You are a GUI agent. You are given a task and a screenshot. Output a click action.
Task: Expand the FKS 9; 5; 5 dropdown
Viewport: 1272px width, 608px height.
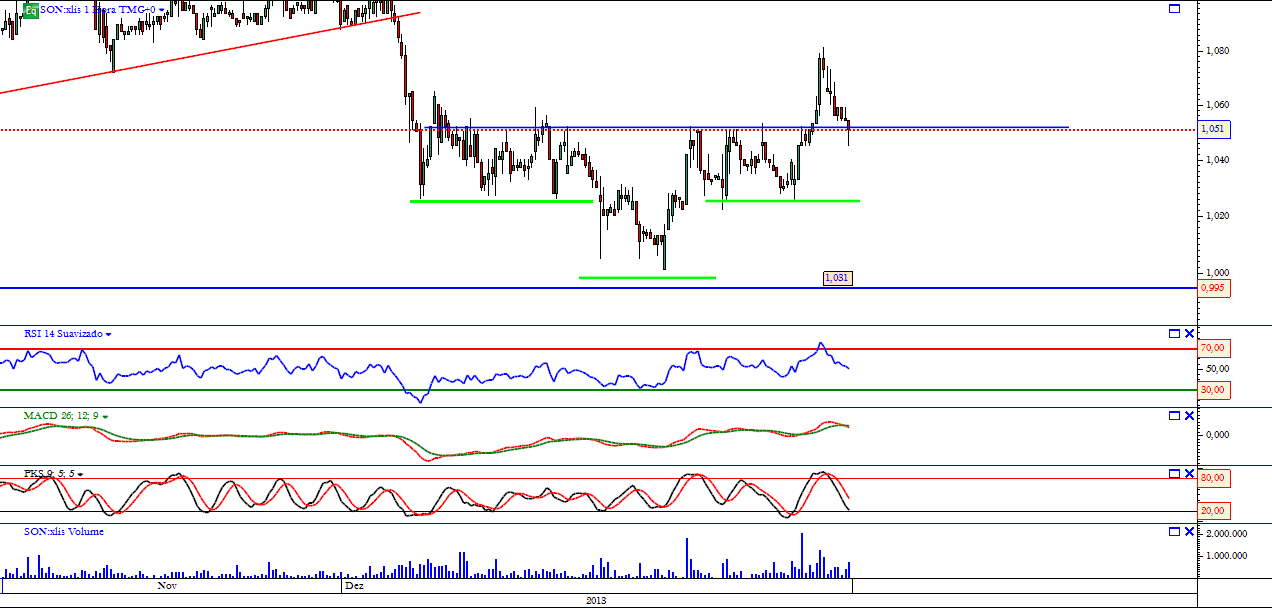[81, 474]
